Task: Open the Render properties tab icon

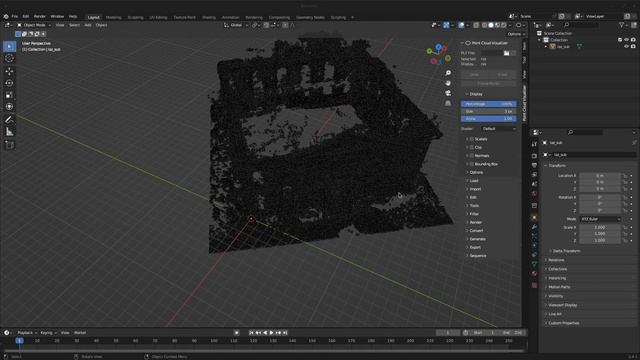Action: click(534, 156)
